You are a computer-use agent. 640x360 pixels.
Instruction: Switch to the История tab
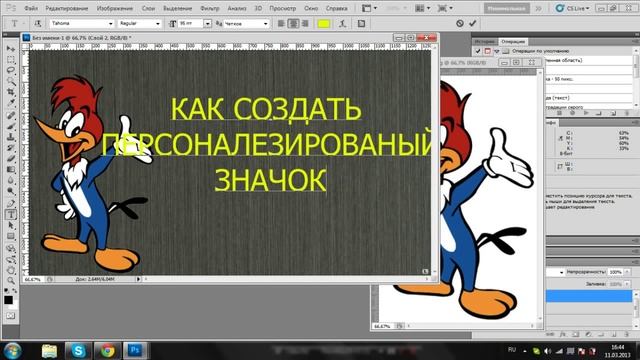coord(485,42)
